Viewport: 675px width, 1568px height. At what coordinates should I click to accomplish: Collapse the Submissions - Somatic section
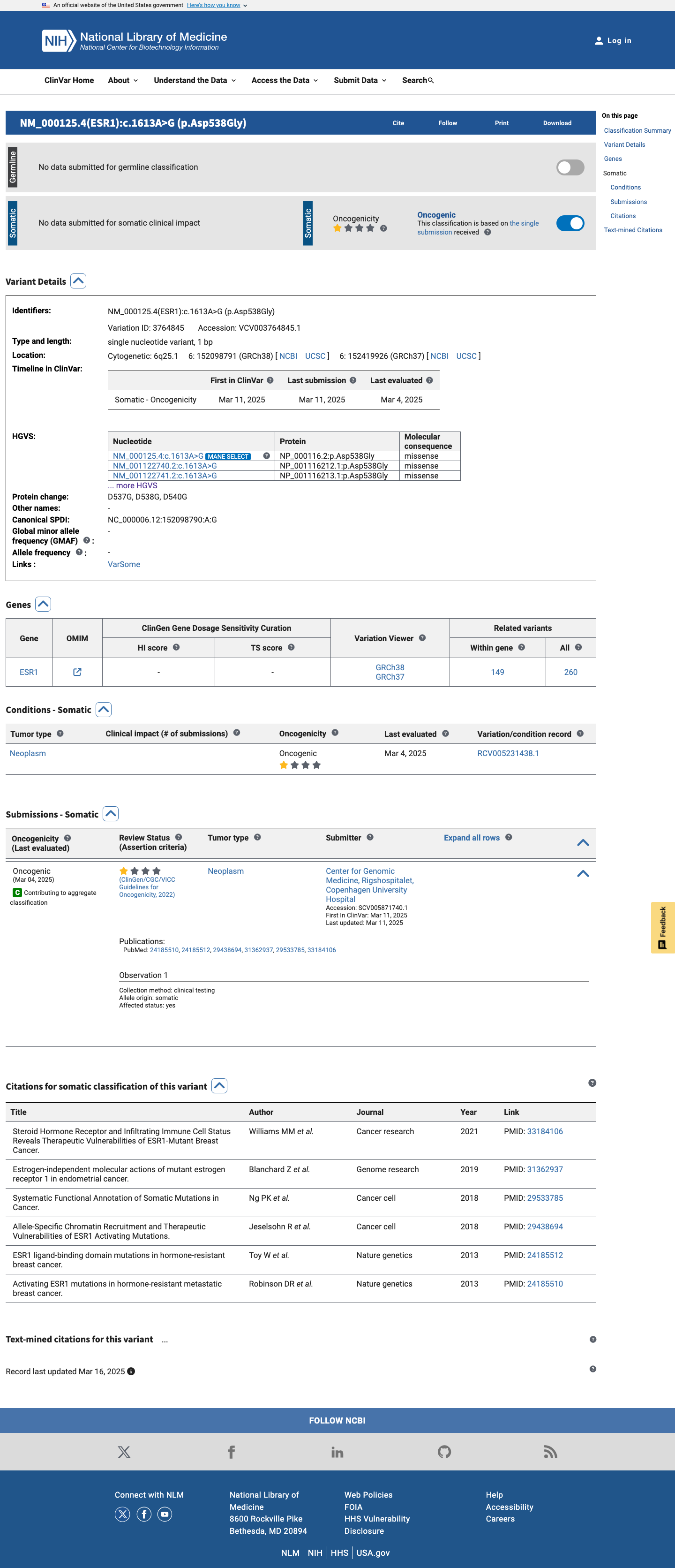click(x=111, y=814)
